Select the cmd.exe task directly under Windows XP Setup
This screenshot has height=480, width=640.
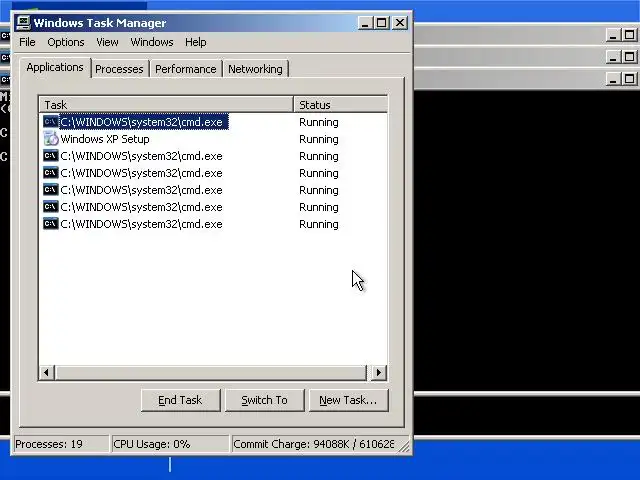(x=141, y=156)
